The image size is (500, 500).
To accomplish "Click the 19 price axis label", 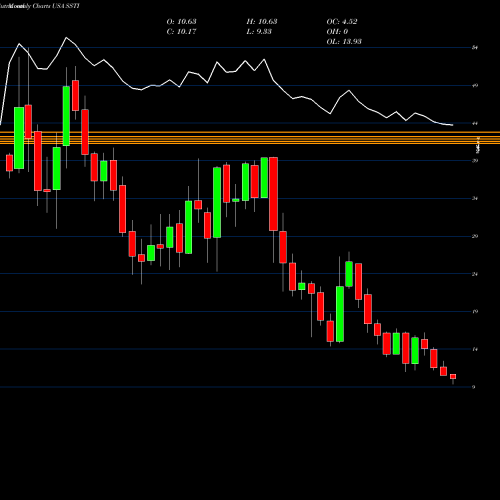I will tap(475, 311).
